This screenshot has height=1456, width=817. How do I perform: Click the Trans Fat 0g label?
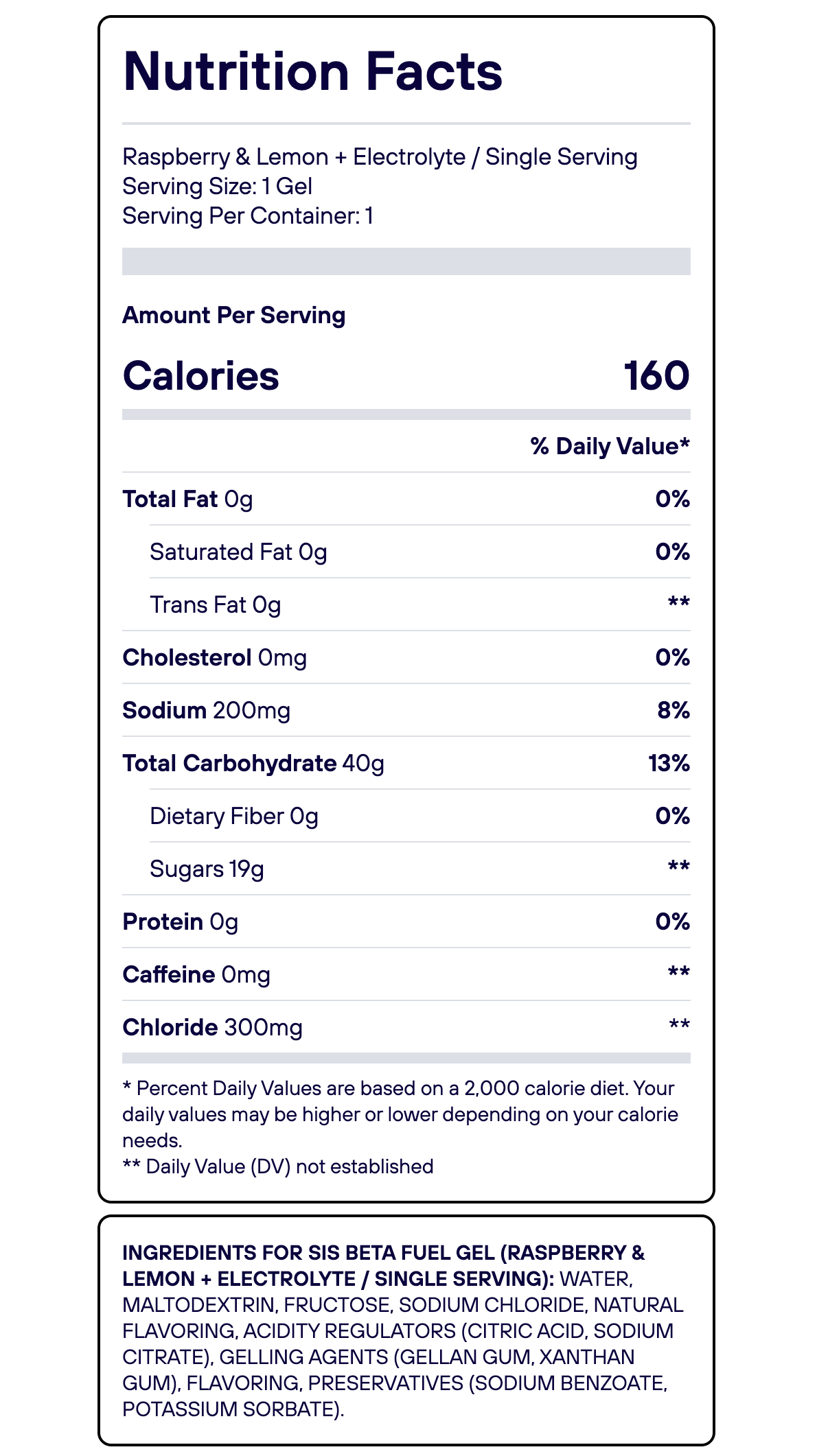[215, 605]
